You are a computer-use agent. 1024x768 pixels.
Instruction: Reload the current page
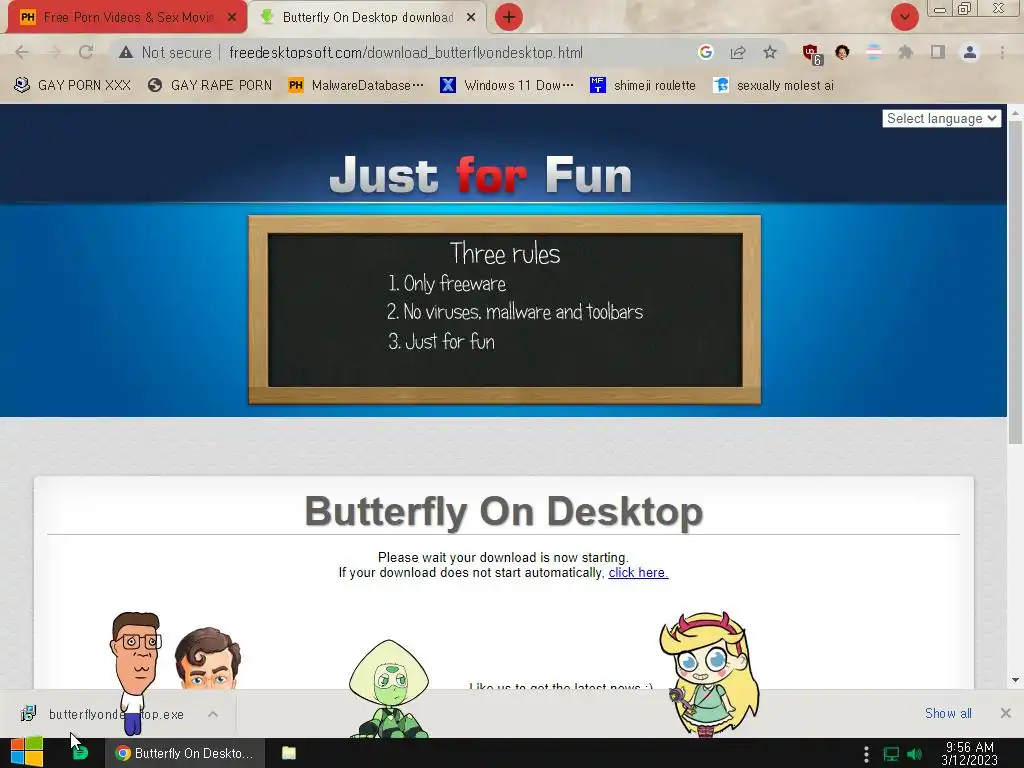tap(86, 52)
